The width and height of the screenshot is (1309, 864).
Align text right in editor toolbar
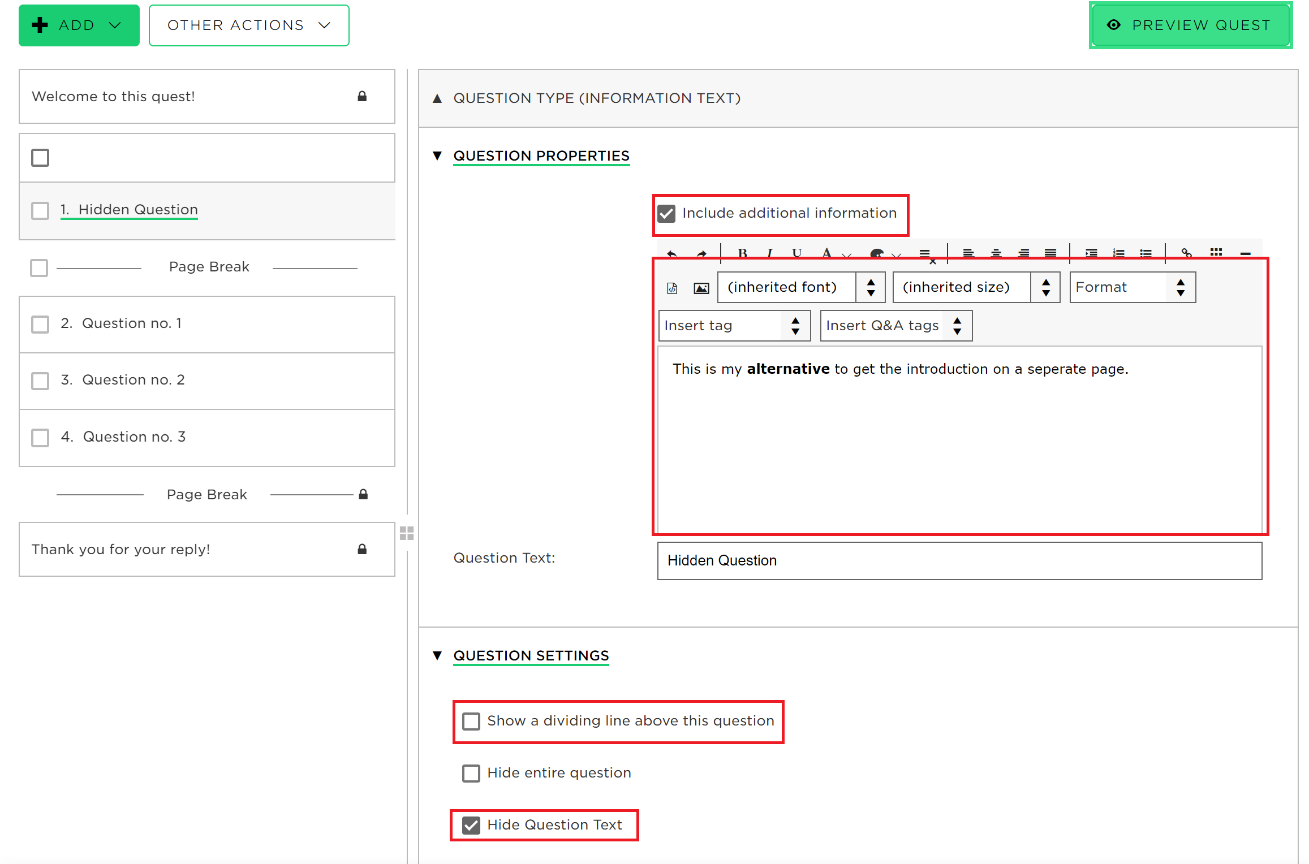pos(1023,254)
